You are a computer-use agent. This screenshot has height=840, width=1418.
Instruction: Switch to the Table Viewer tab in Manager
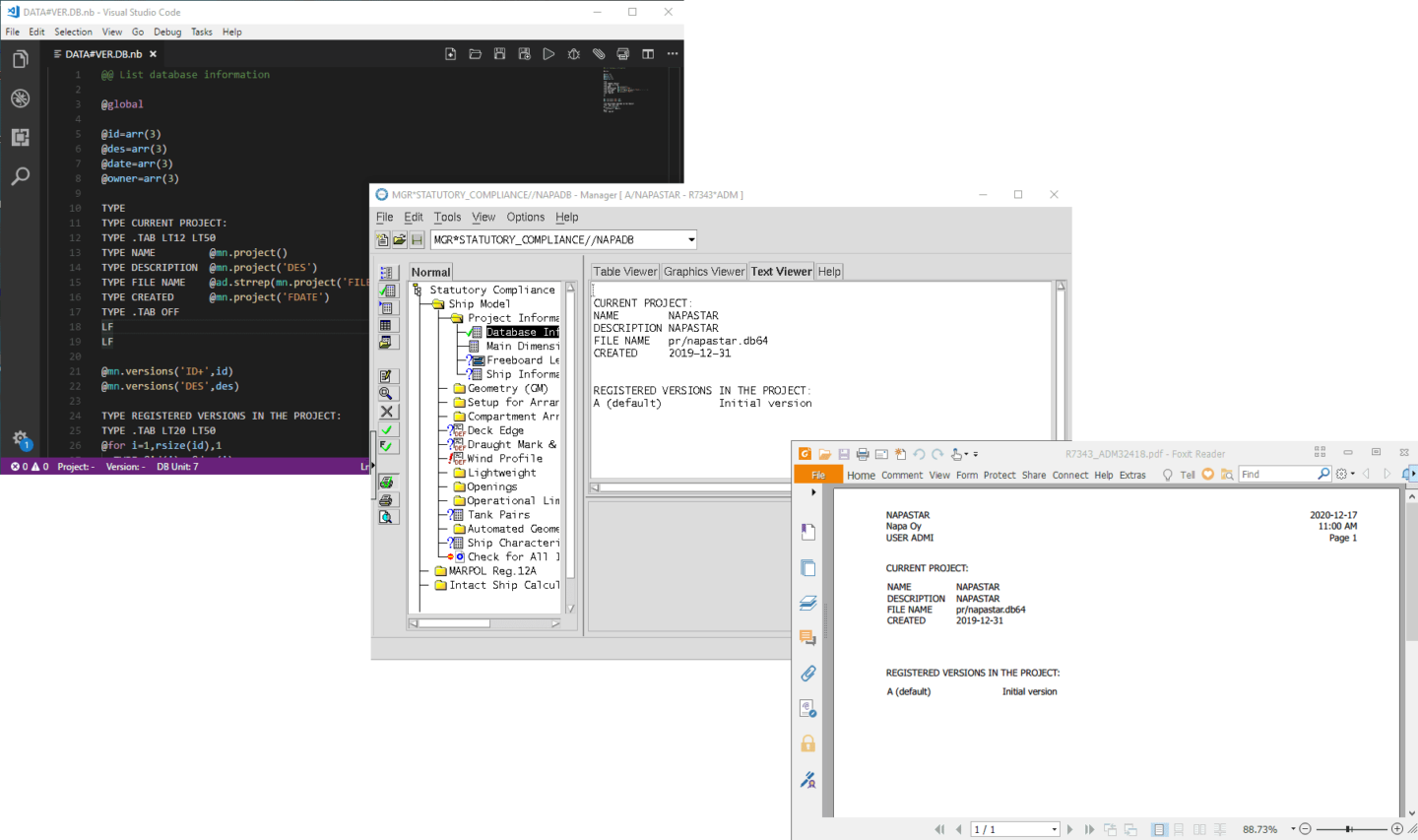[624, 271]
